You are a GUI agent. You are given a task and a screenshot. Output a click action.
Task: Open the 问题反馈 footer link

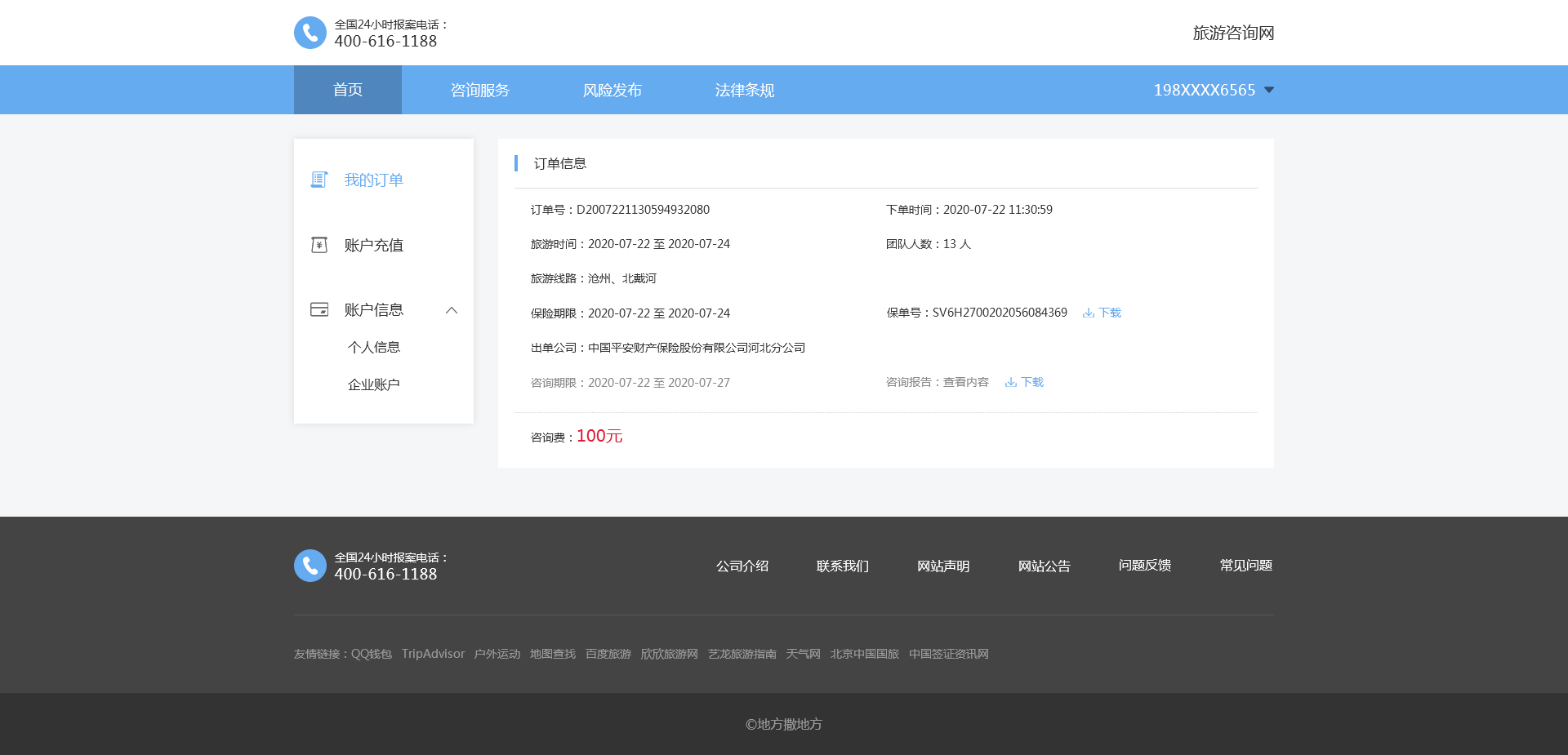(x=1145, y=566)
